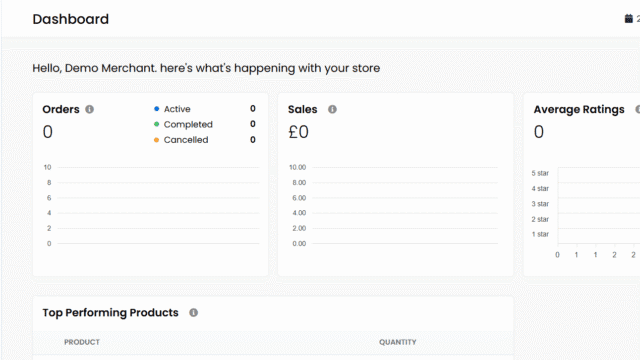
Task: Click the info icon beside Sales
Action: pyautogui.click(x=332, y=109)
